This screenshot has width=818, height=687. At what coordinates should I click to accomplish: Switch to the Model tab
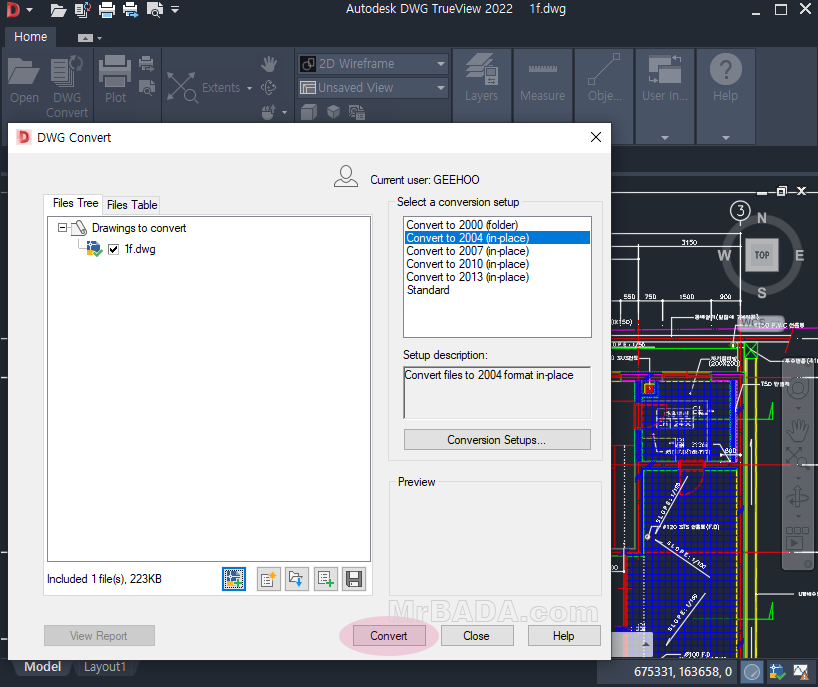(42, 667)
